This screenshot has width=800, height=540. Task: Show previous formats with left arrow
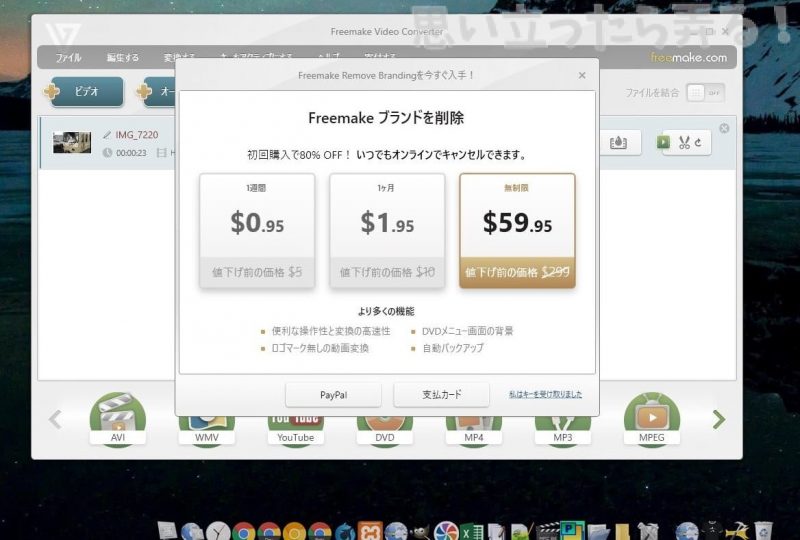[55, 420]
